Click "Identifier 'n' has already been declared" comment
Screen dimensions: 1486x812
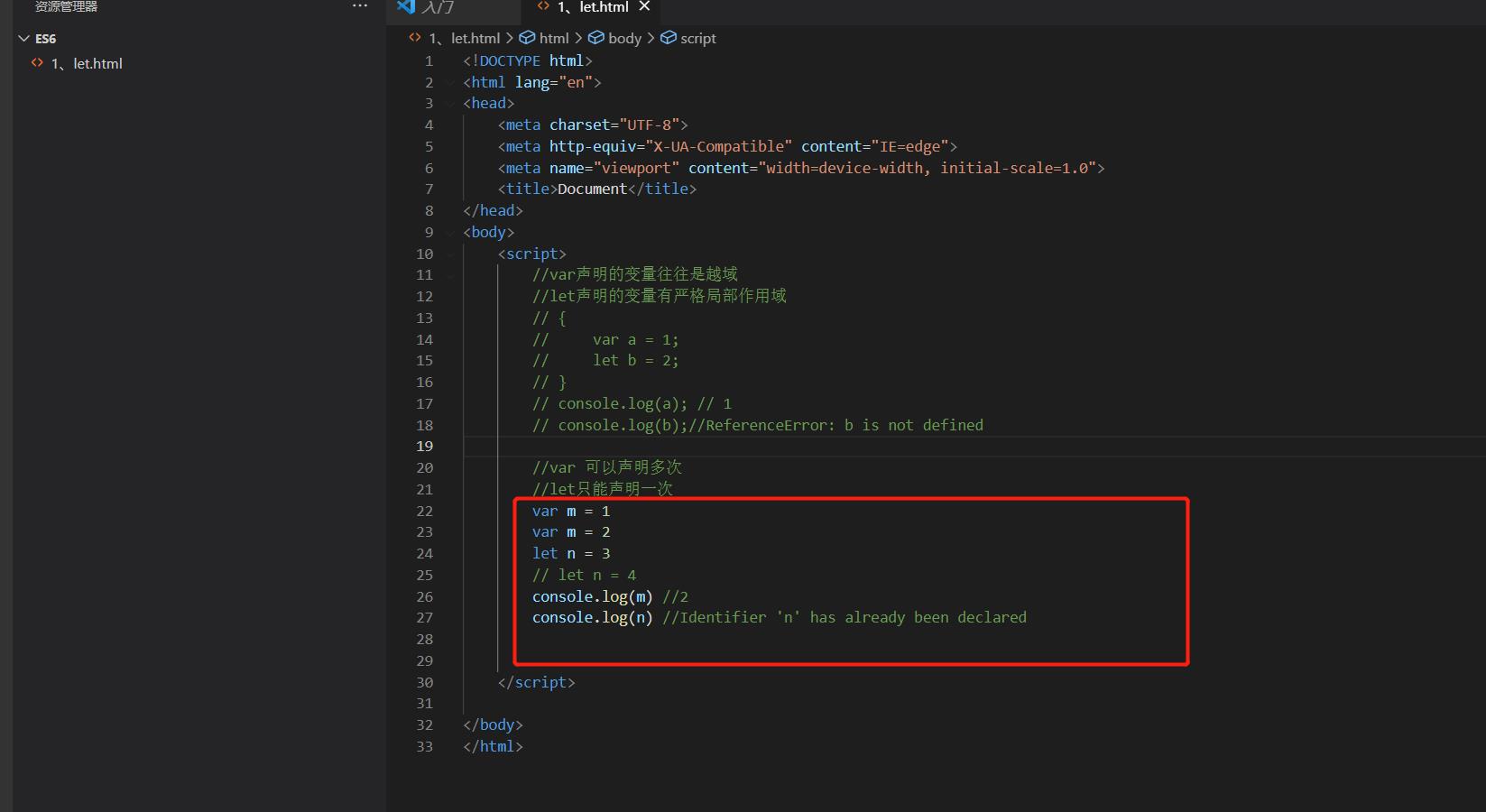click(x=853, y=617)
